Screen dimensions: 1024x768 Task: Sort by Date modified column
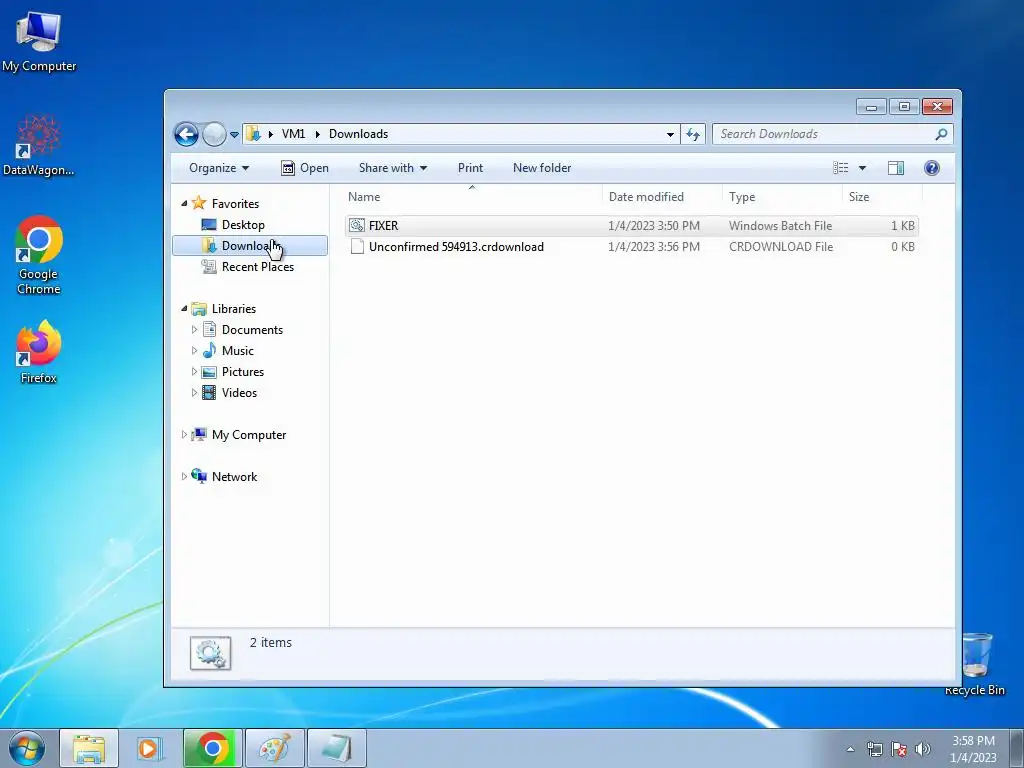coord(662,197)
